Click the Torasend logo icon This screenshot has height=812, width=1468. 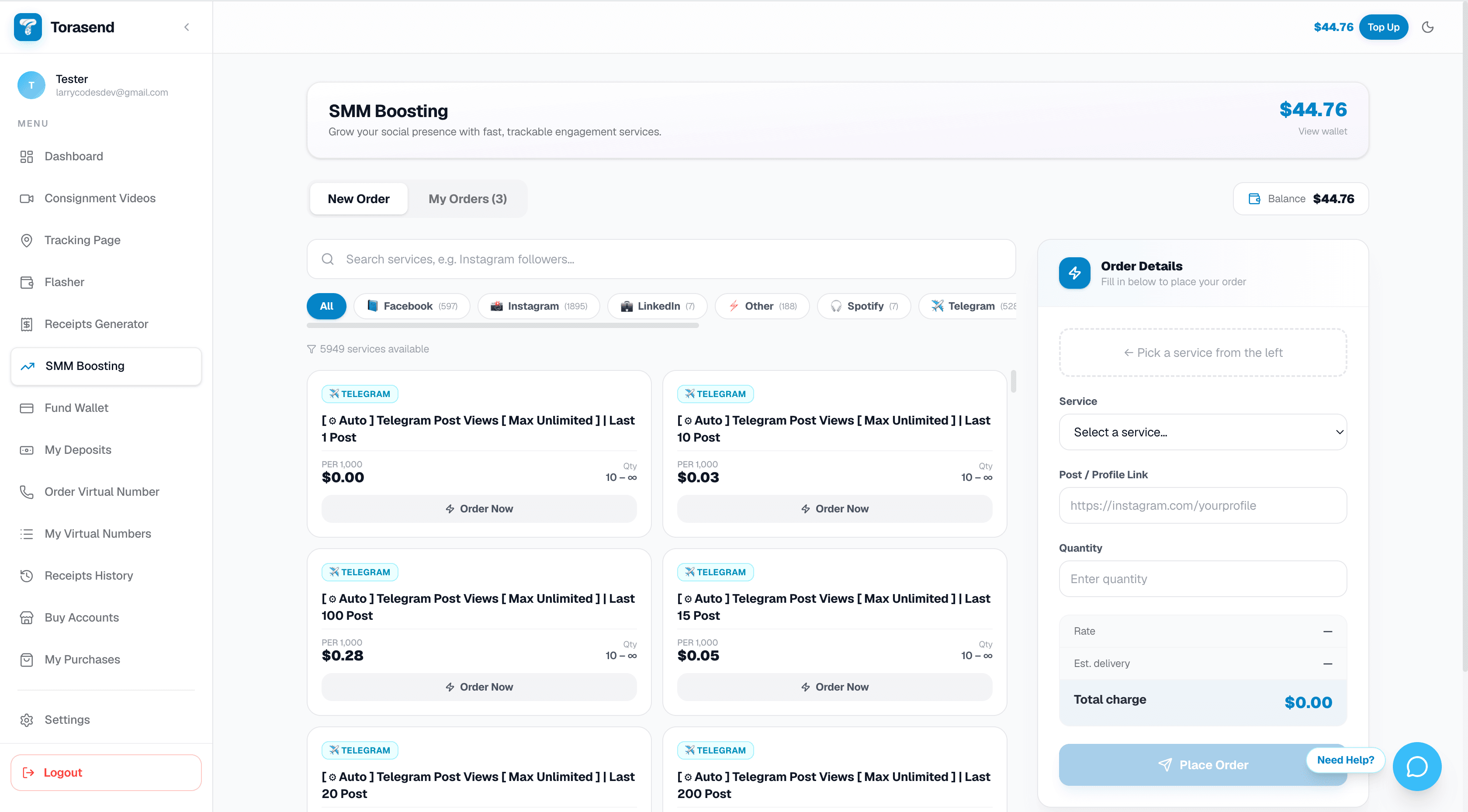coord(28,27)
